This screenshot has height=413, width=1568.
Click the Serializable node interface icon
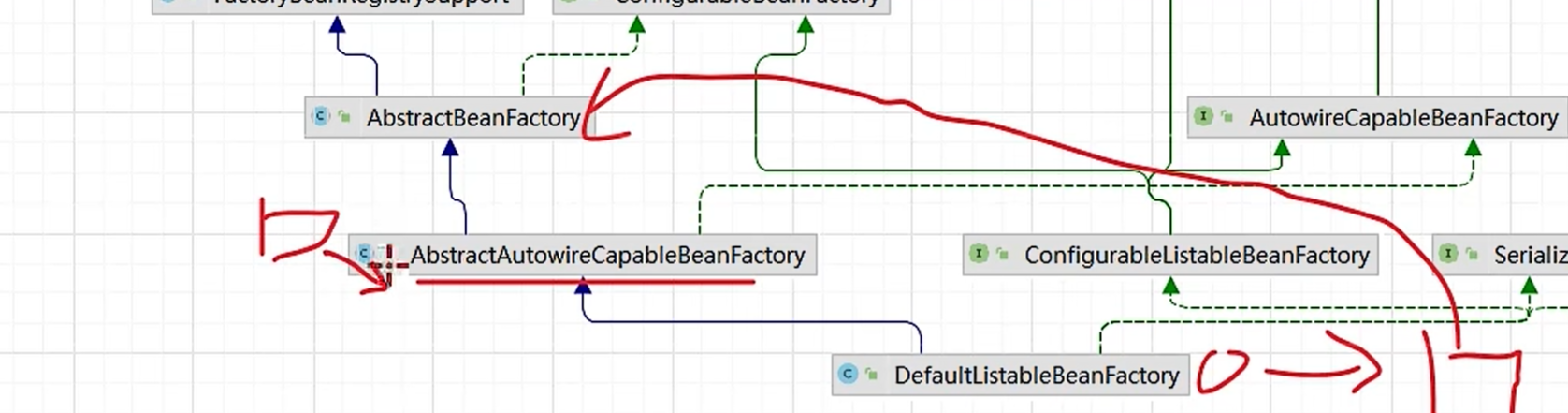tap(1448, 254)
